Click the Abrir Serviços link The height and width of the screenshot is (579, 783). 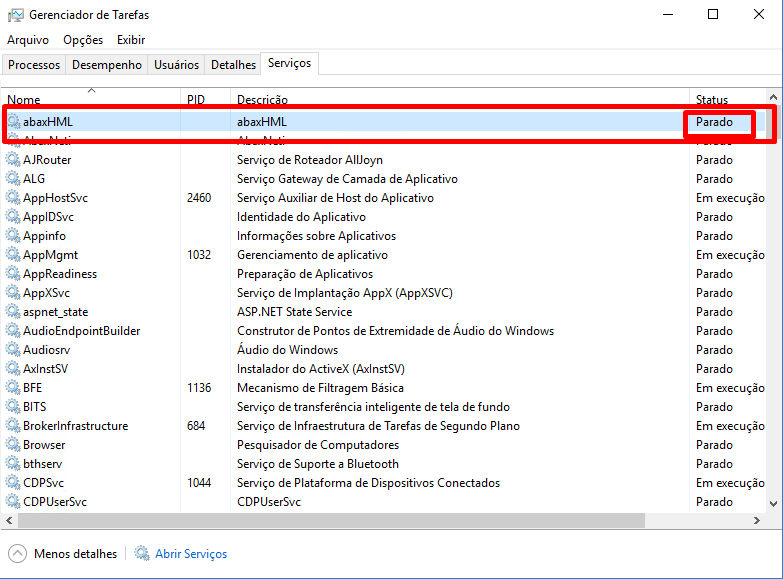(191, 554)
